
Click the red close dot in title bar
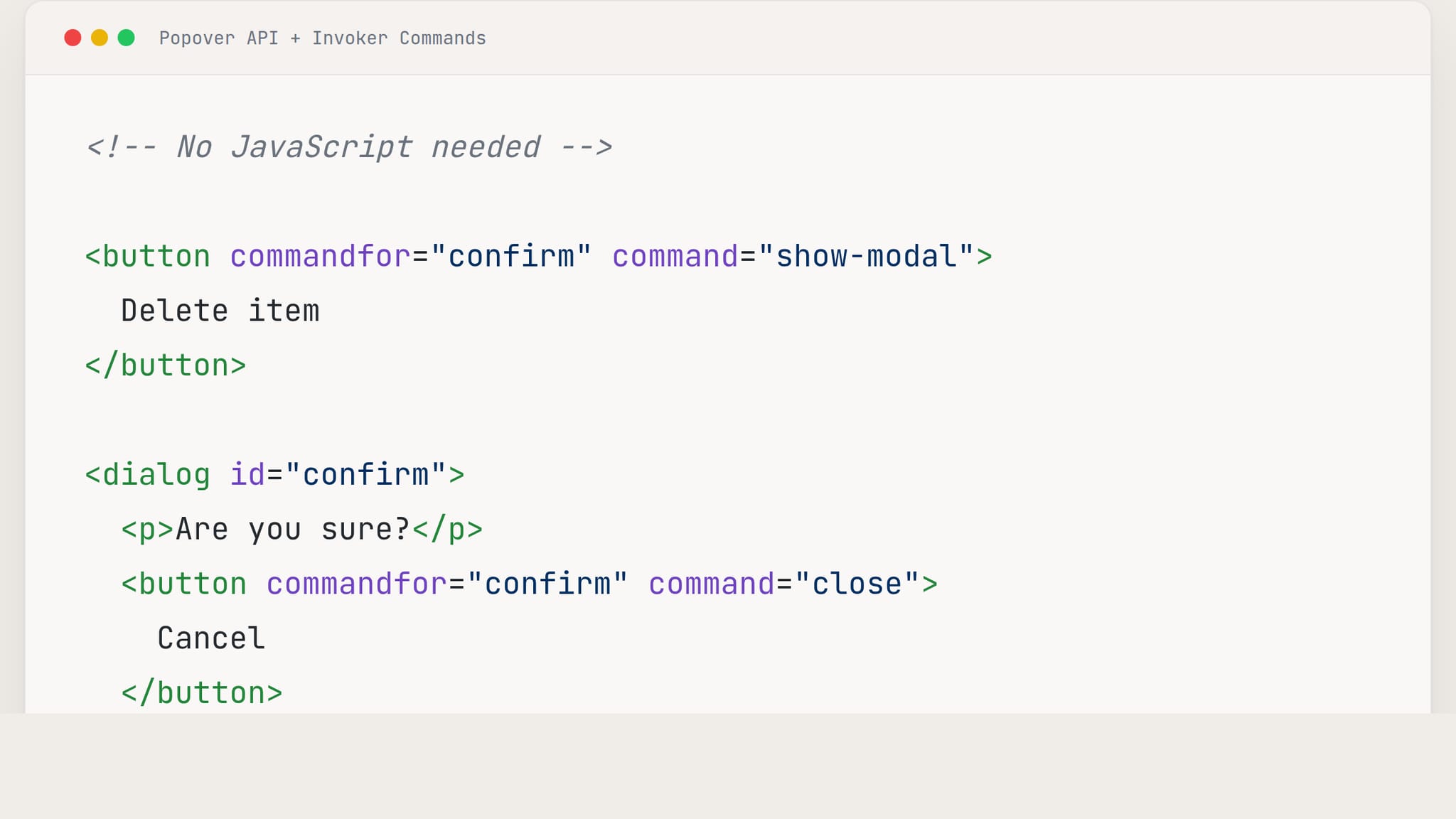point(73,38)
